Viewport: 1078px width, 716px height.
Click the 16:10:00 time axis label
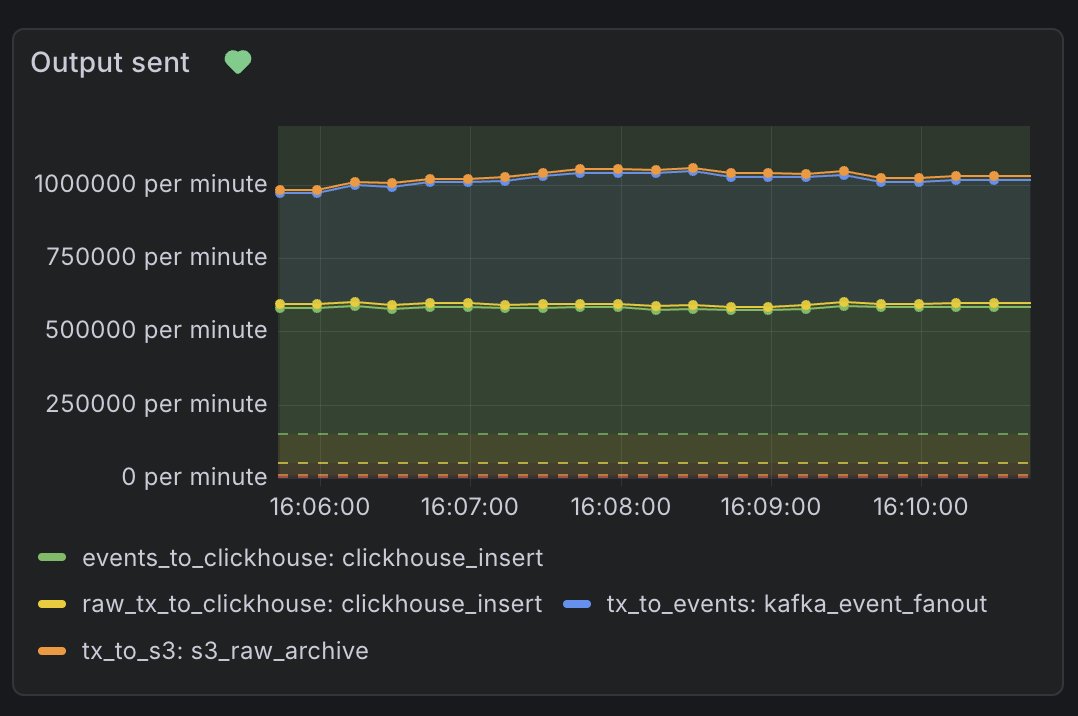921,507
